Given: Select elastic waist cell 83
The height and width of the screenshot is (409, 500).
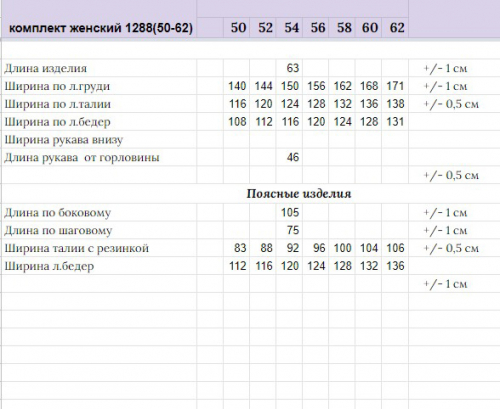Looking at the screenshot, I should pos(236,248).
